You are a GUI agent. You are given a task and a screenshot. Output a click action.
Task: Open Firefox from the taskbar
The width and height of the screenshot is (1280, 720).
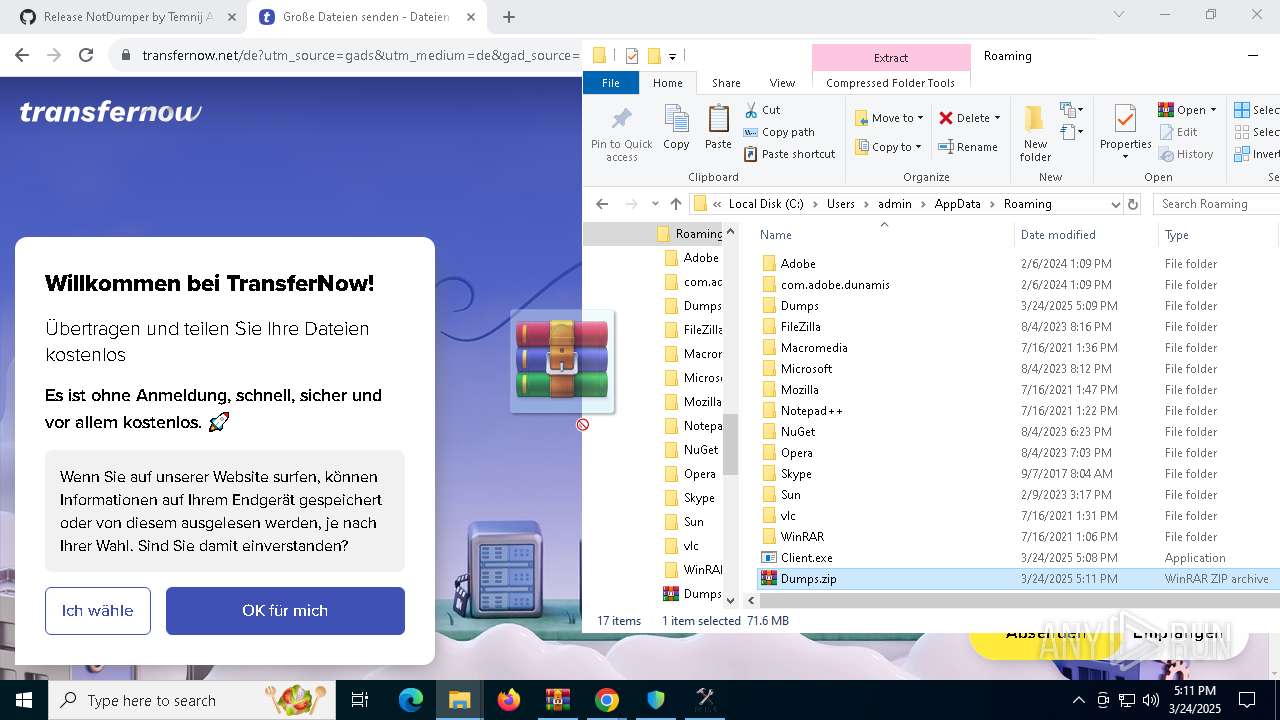[509, 700]
